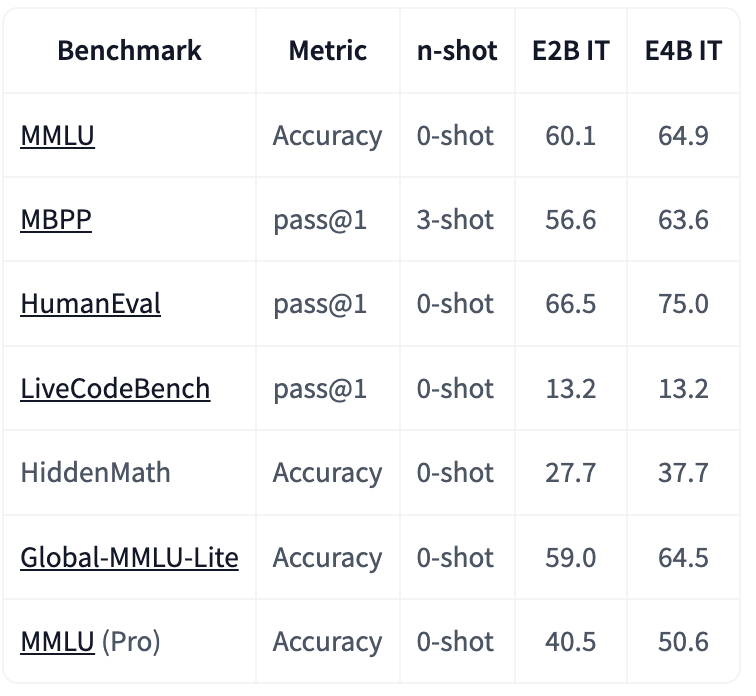756x696 pixels.
Task: Click the E2B IT column header
Action: [x=571, y=50]
